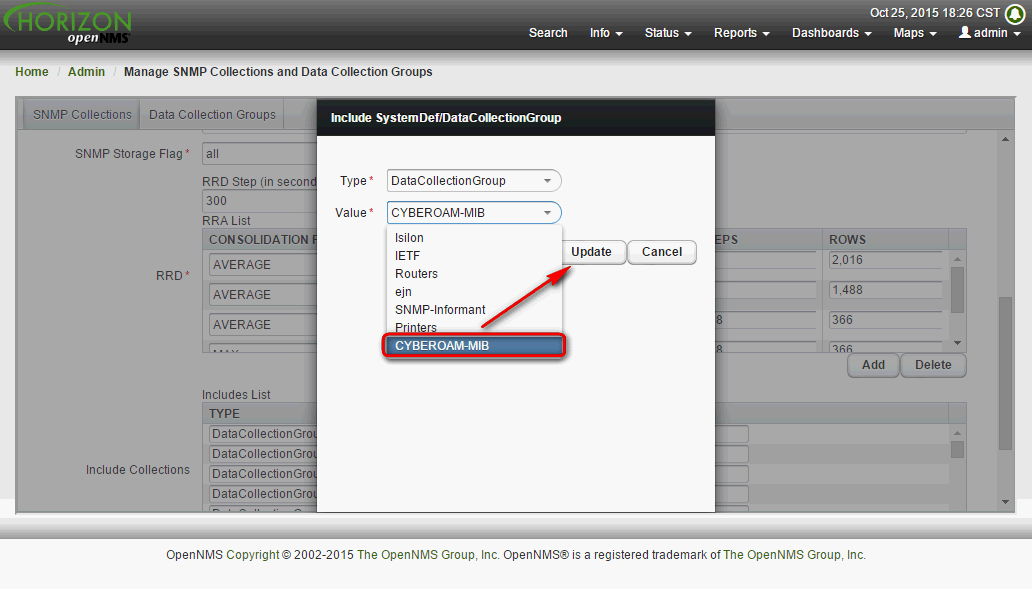Open the Type DataCollectionGroup dropdown
This screenshot has width=1032, height=589.
[x=474, y=180]
